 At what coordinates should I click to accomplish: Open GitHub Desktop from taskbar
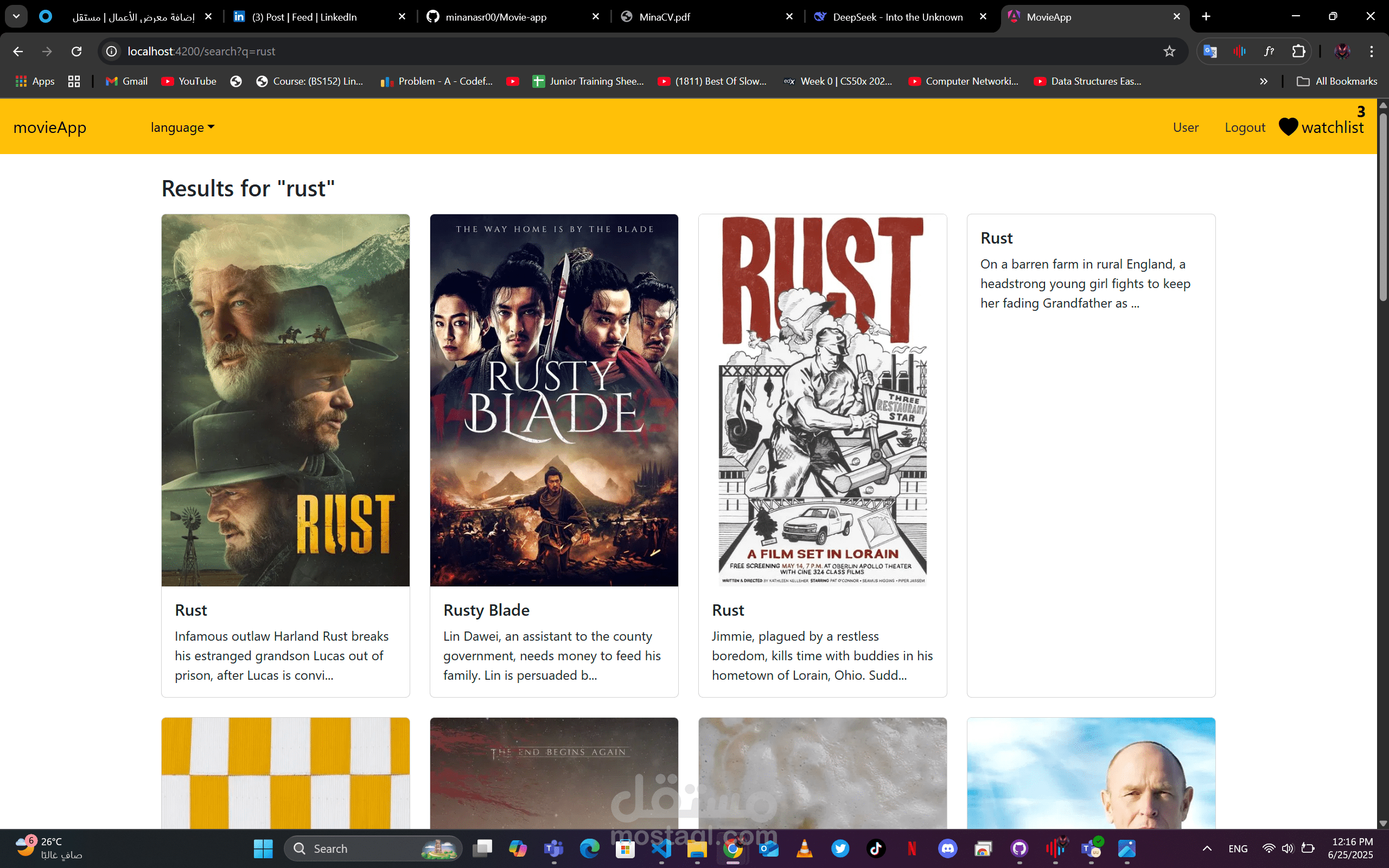pos(1020,848)
